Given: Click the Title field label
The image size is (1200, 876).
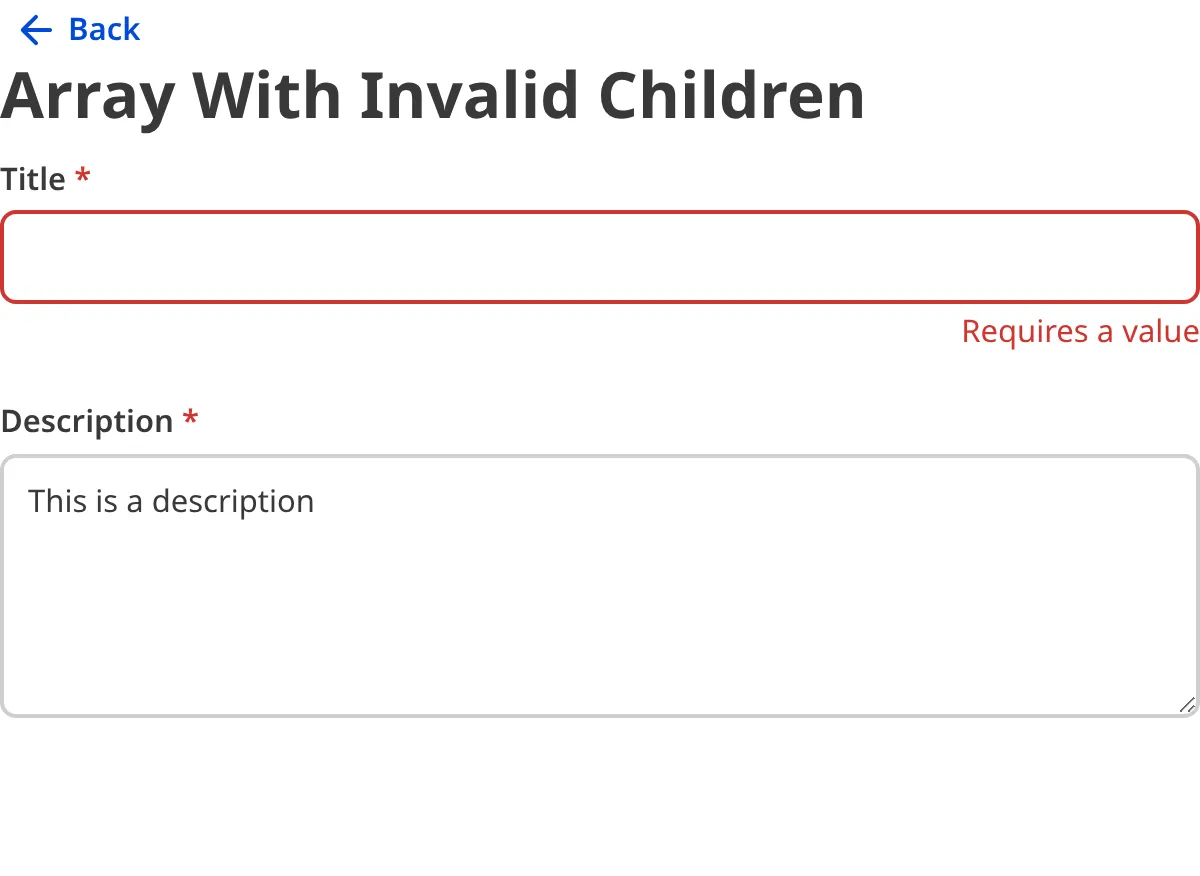Looking at the screenshot, I should [x=33, y=180].
